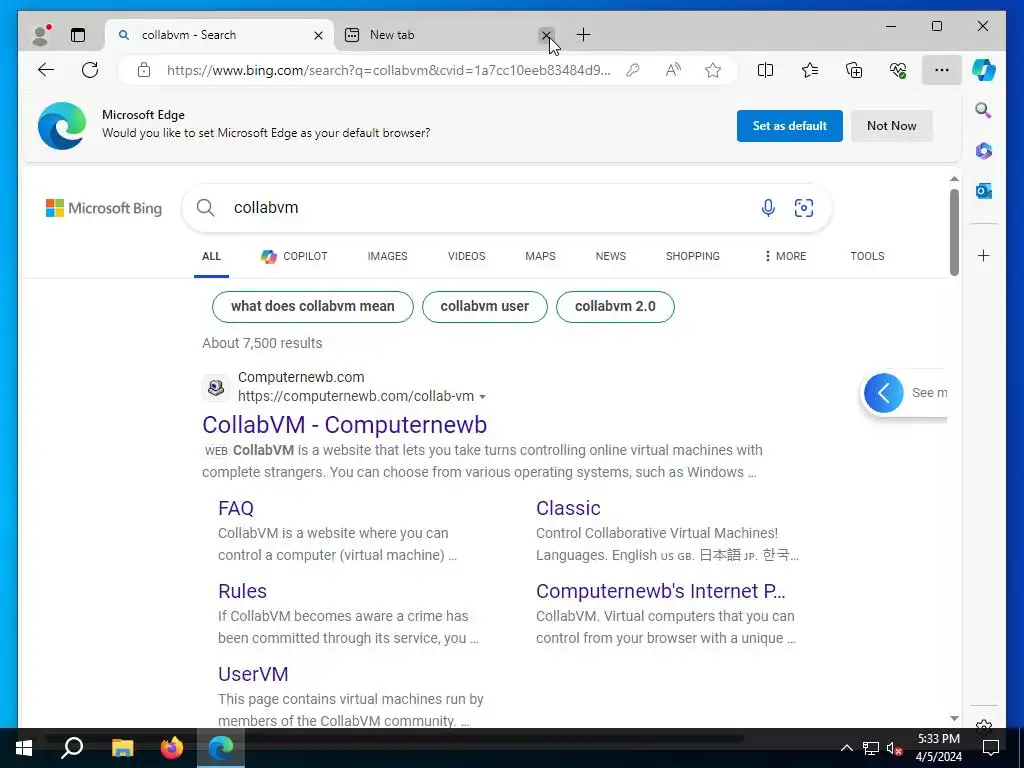1024x768 pixels.
Task: Toggle split screen view
Action: [765, 70]
